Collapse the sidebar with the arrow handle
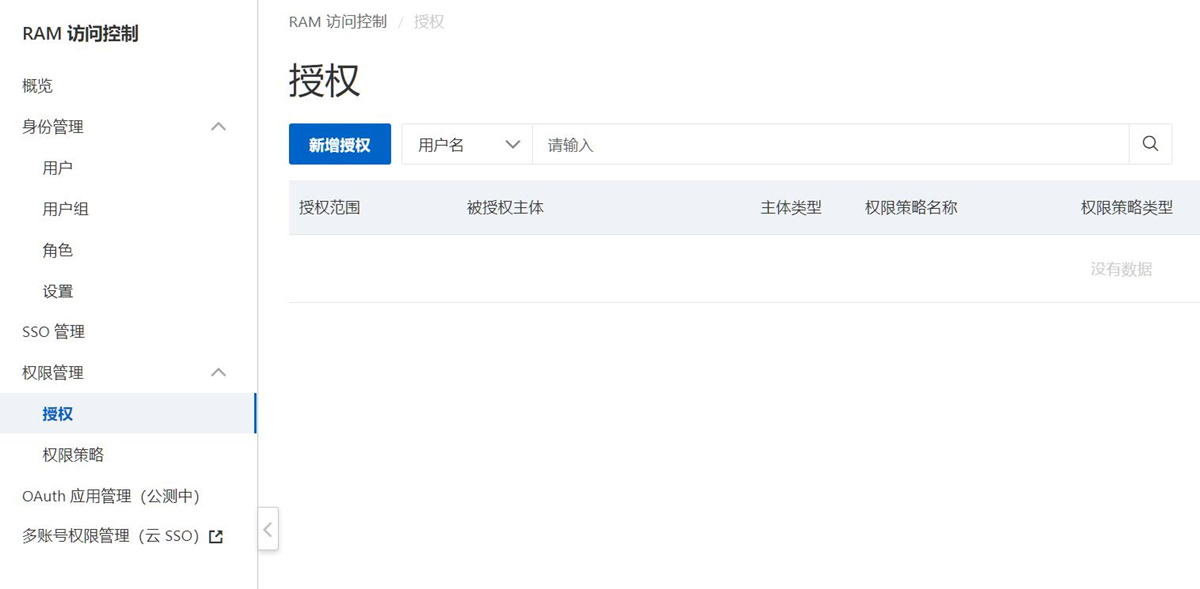The image size is (1200, 589). pyautogui.click(x=267, y=530)
